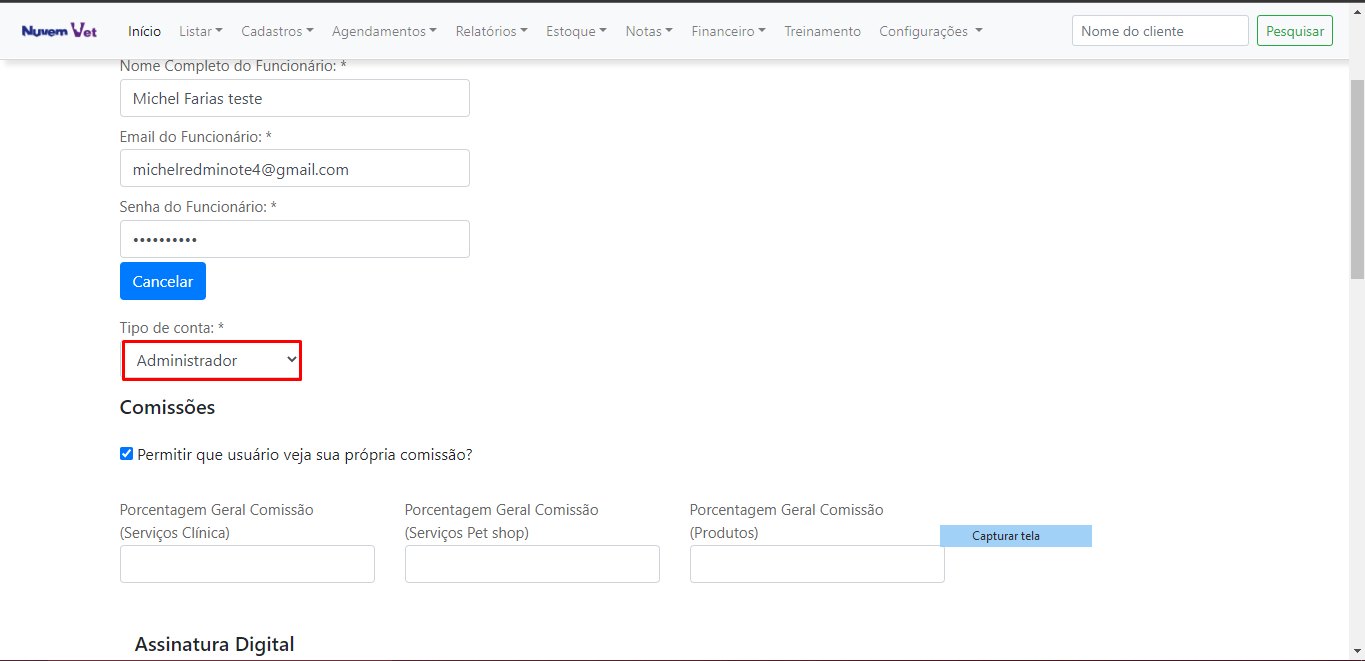
Task: Expand the Financeiro menu
Action: coord(728,31)
